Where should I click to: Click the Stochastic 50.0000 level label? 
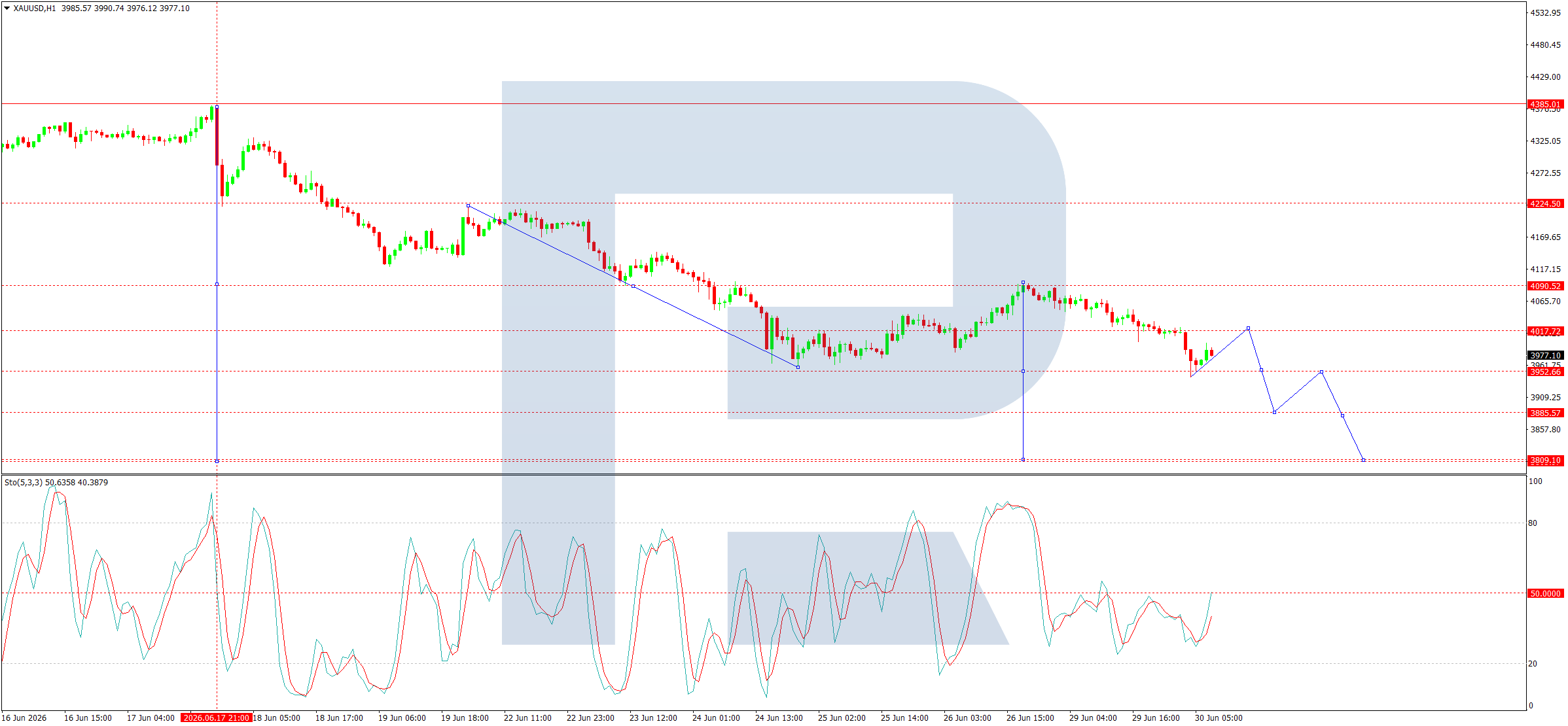pos(1546,593)
